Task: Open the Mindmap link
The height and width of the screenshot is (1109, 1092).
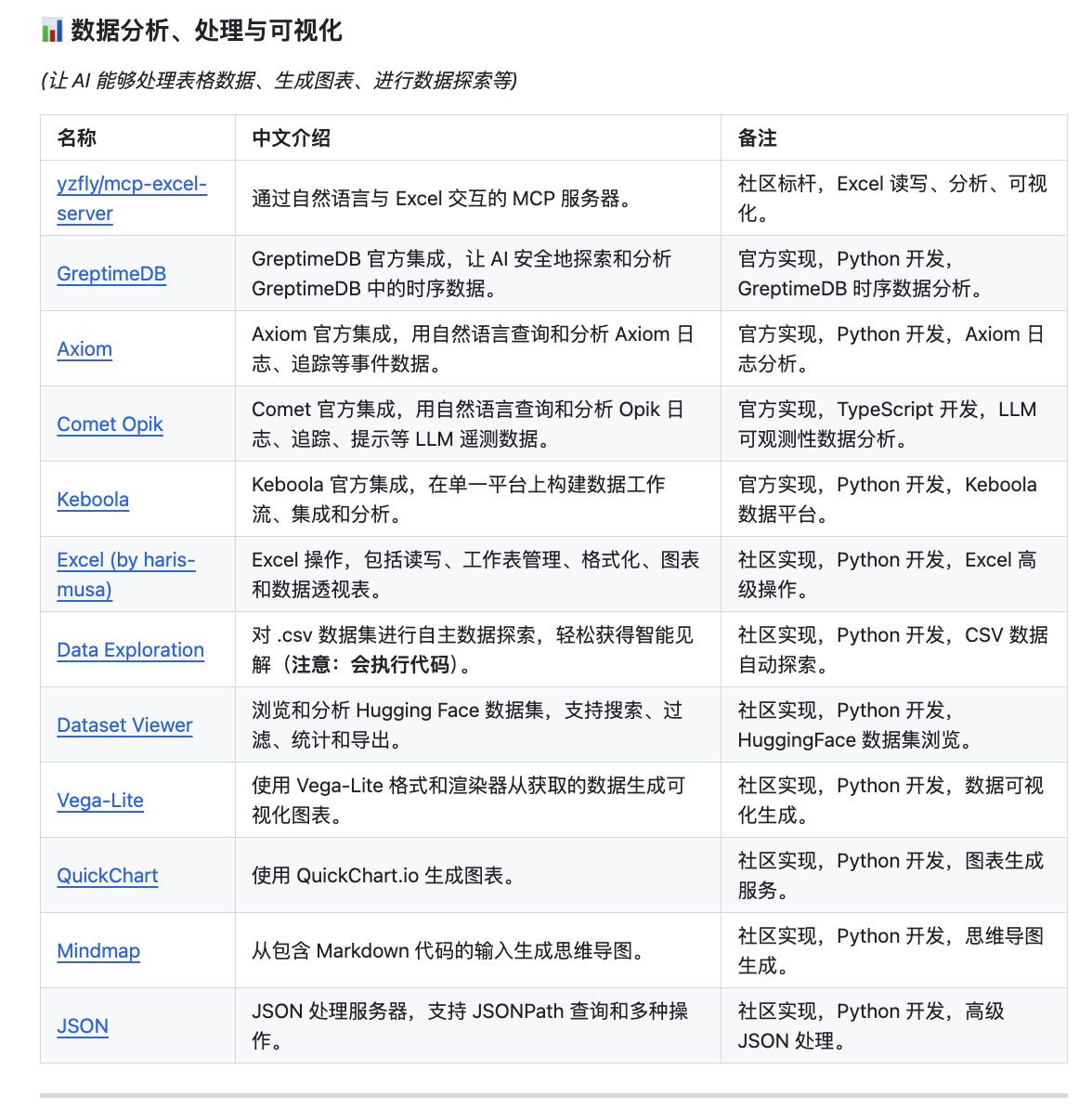Action: pyautogui.click(x=98, y=950)
